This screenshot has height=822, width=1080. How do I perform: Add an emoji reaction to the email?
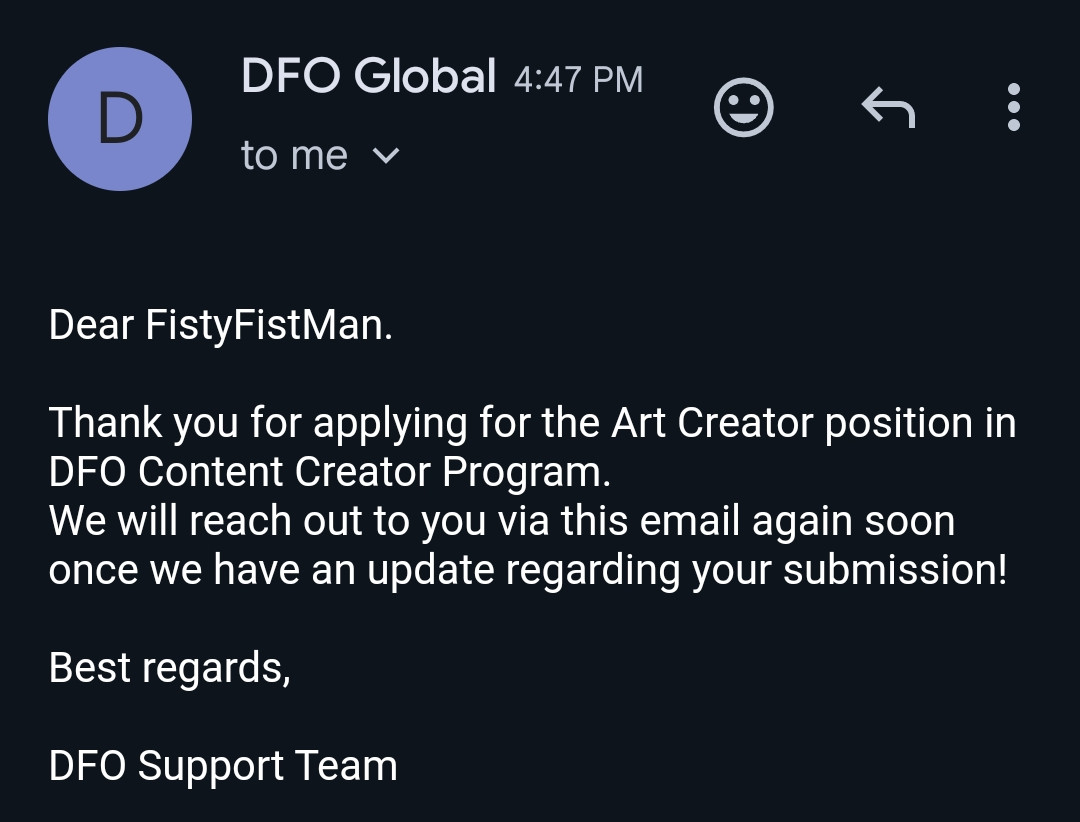pos(743,107)
